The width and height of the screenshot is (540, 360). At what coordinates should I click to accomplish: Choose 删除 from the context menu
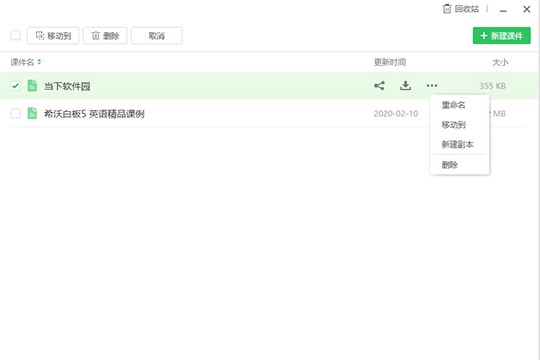pos(450,165)
